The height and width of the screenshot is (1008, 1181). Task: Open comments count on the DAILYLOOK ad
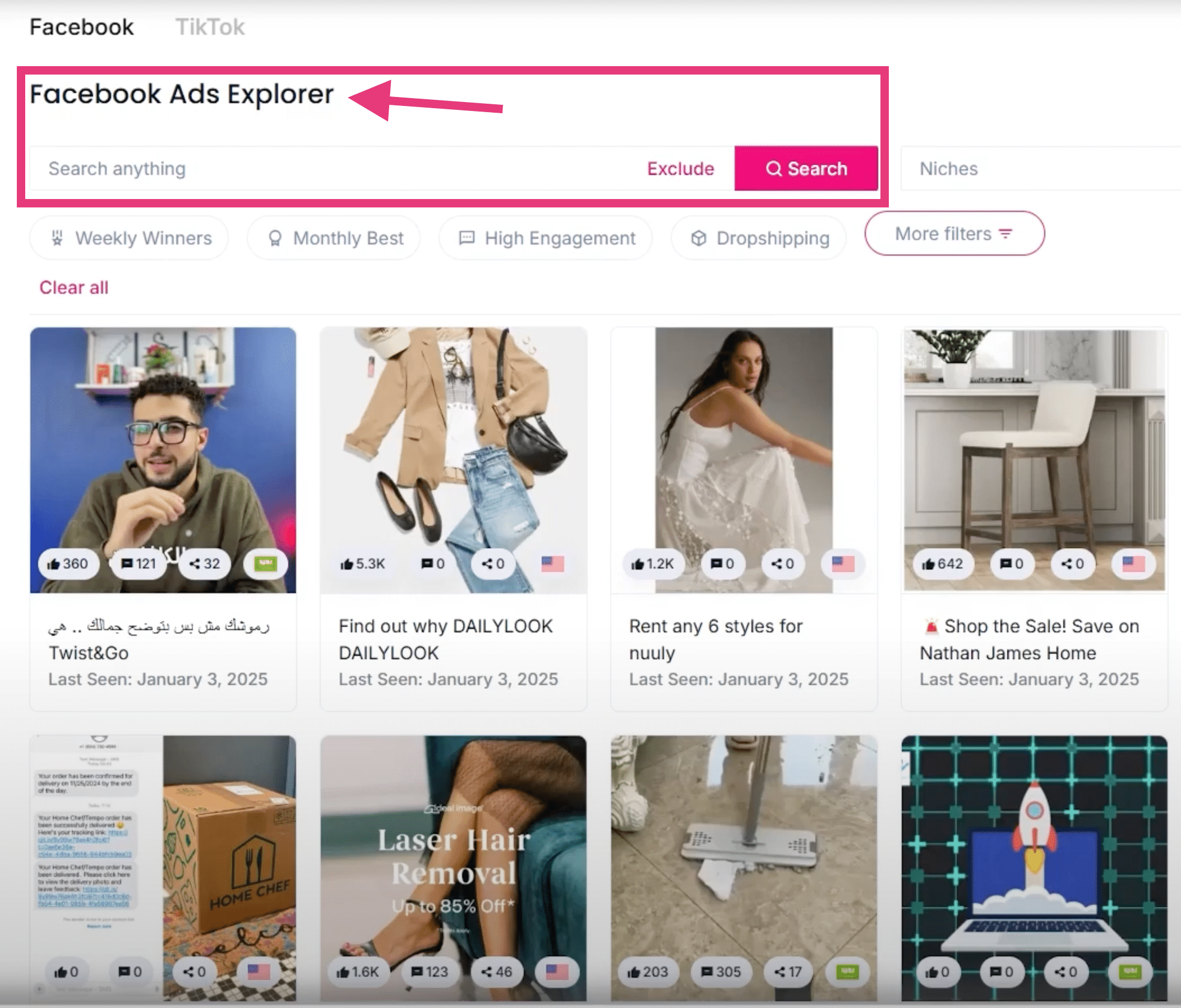(x=432, y=563)
